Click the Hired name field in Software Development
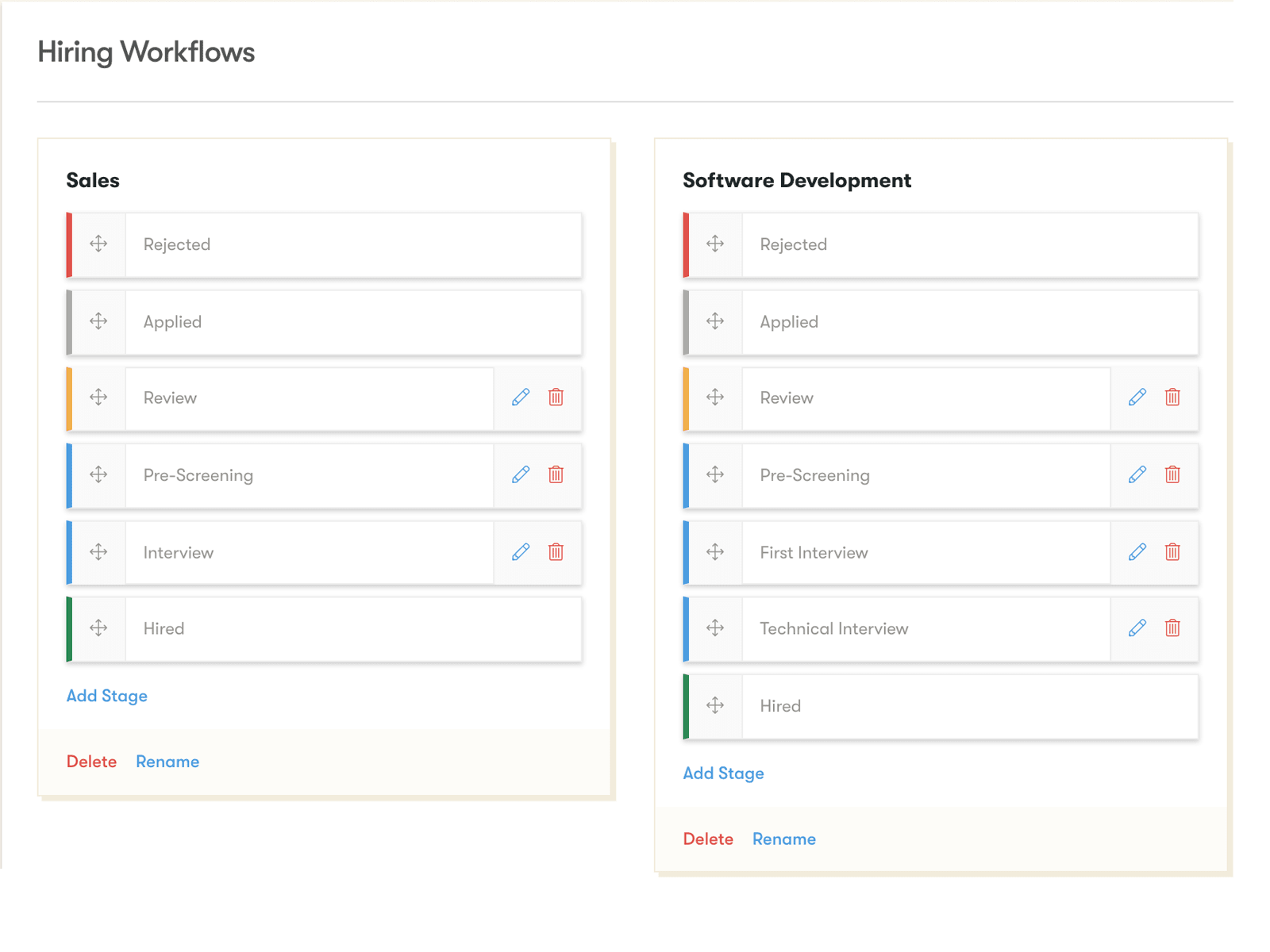Screen dimensions: 1270x952 (x=970, y=705)
